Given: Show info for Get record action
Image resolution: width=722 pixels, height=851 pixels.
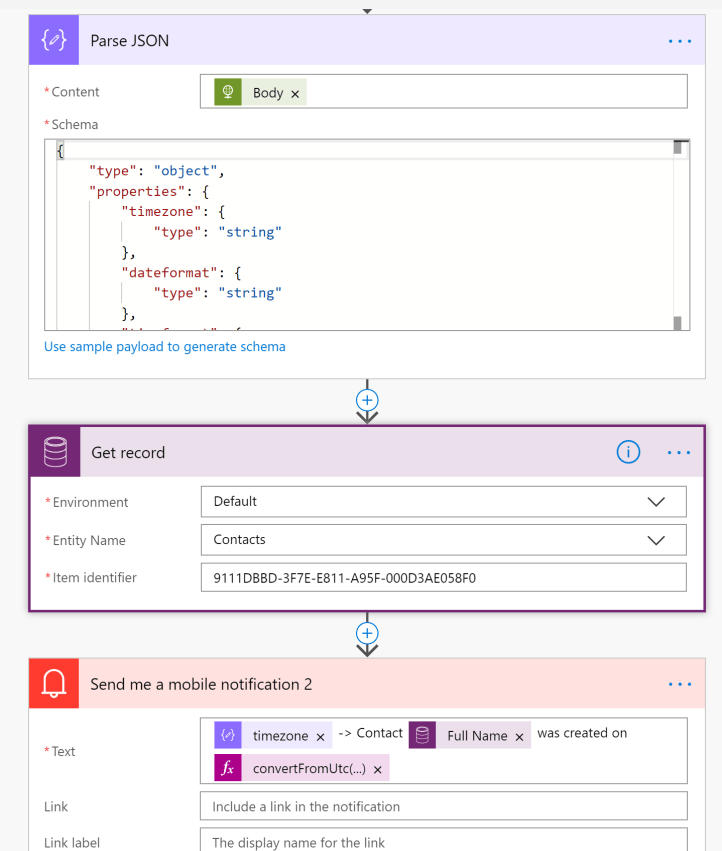Looking at the screenshot, I should click(x=628, y=453).
